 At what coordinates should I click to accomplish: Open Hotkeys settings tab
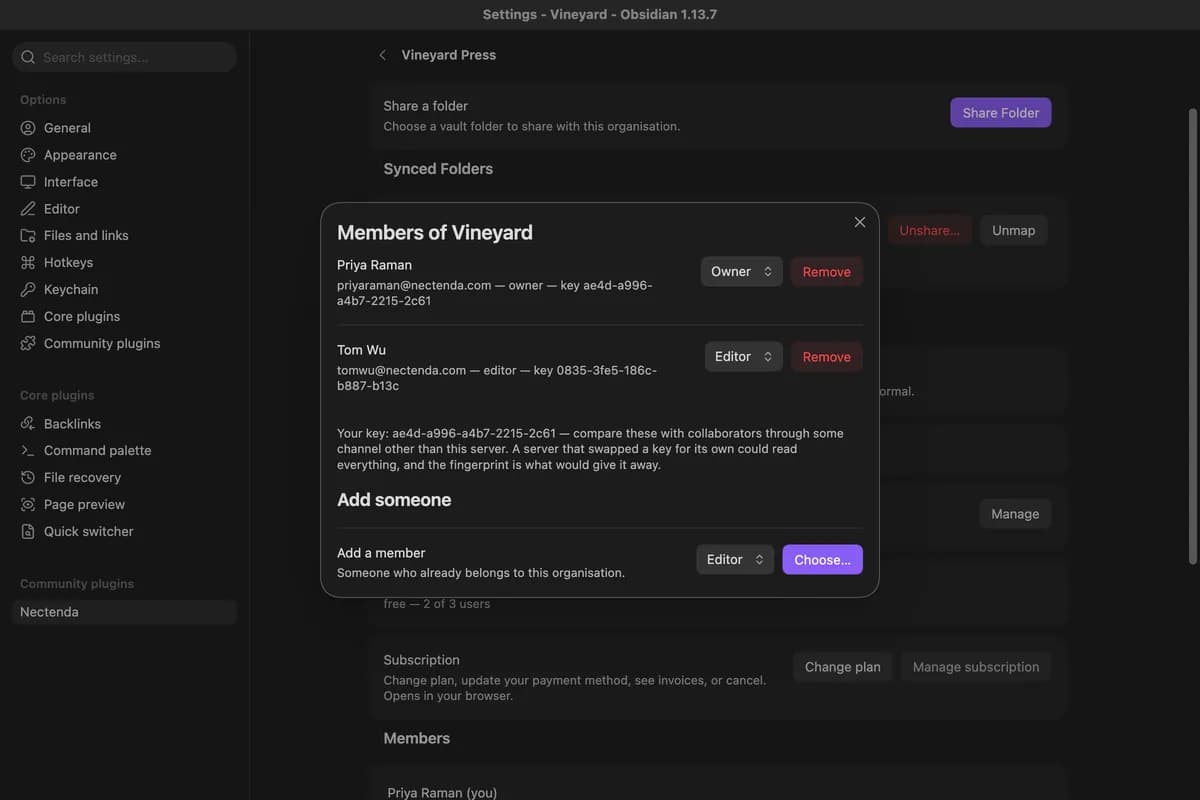(124, 262)
